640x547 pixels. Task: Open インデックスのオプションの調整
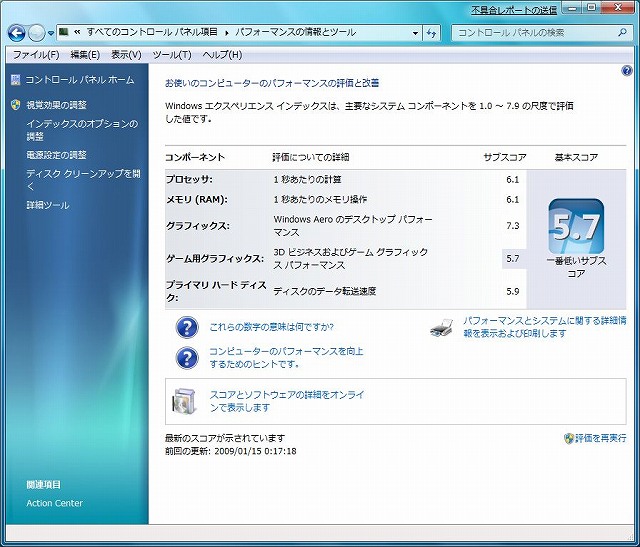[82, 130]
